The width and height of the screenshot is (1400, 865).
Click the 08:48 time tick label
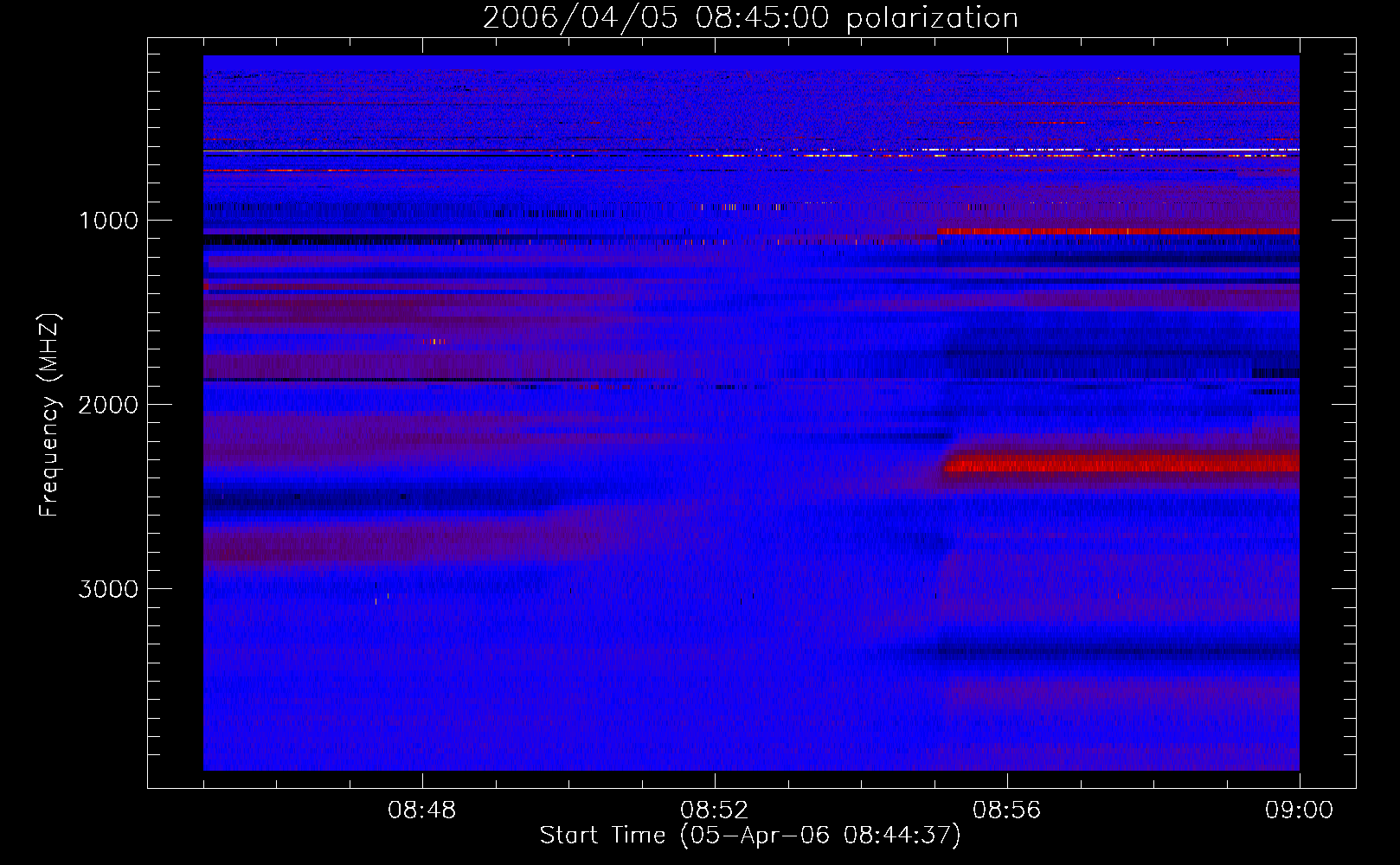[422, 811]
